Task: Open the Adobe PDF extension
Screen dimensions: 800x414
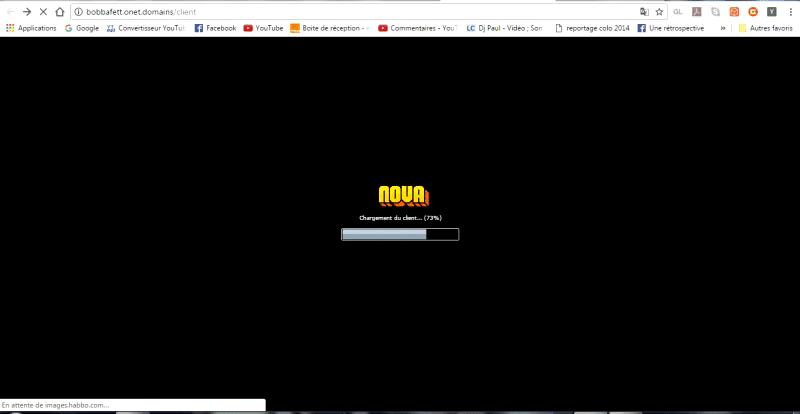Action: [x=696, y=12]
